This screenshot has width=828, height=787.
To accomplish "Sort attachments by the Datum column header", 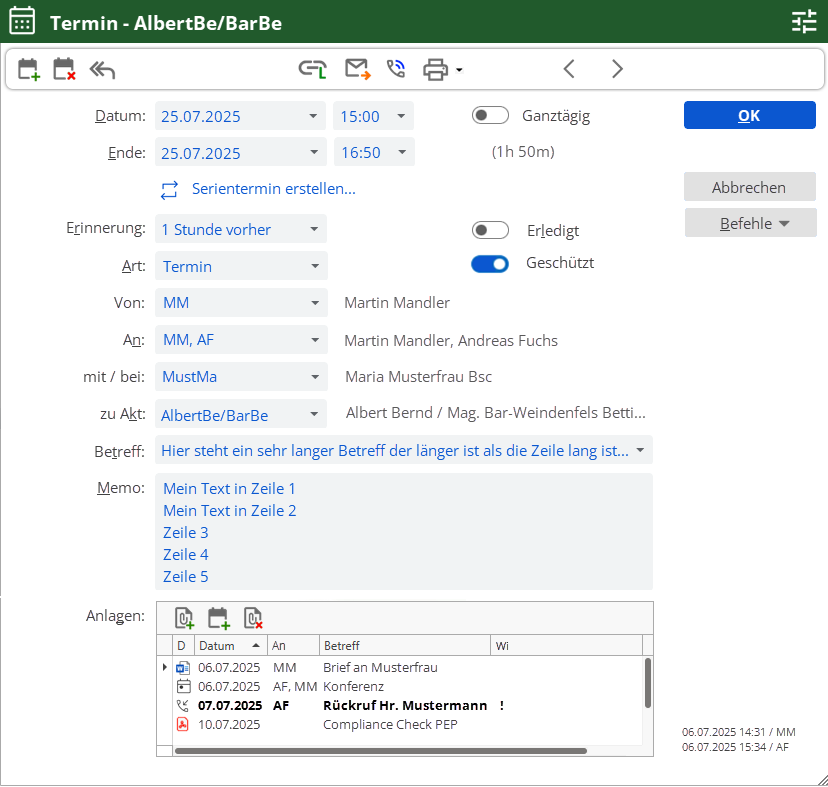I will (215, 645).
